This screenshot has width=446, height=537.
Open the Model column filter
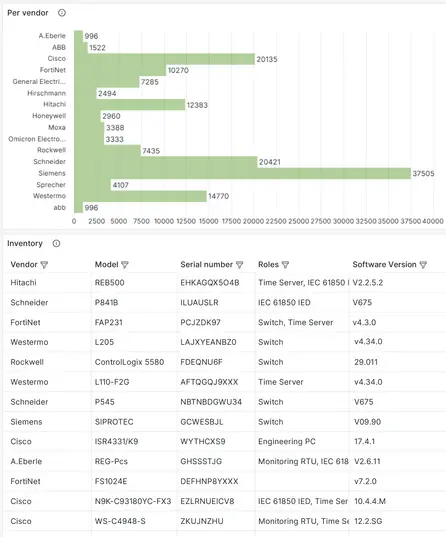click(x=125, y=265)
